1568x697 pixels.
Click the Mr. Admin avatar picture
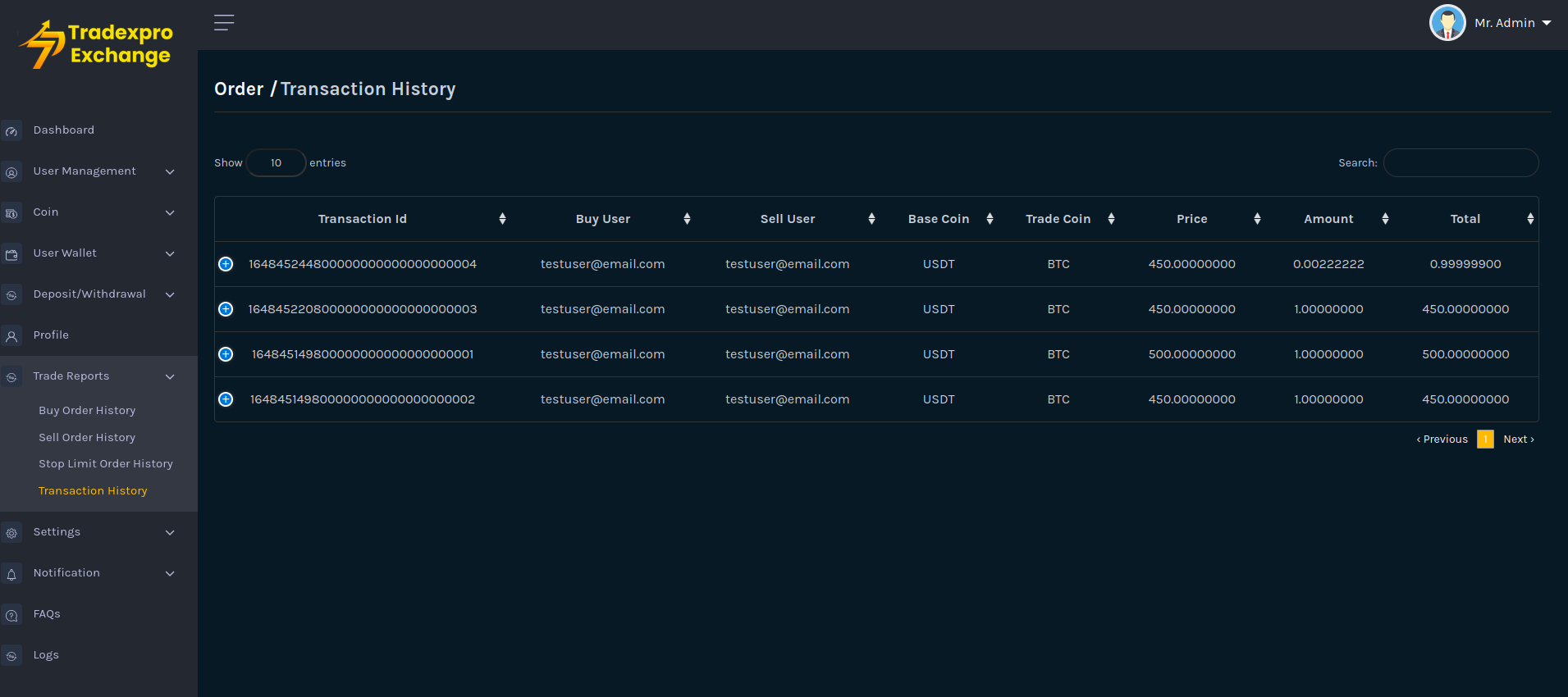tap(1447, 23)
